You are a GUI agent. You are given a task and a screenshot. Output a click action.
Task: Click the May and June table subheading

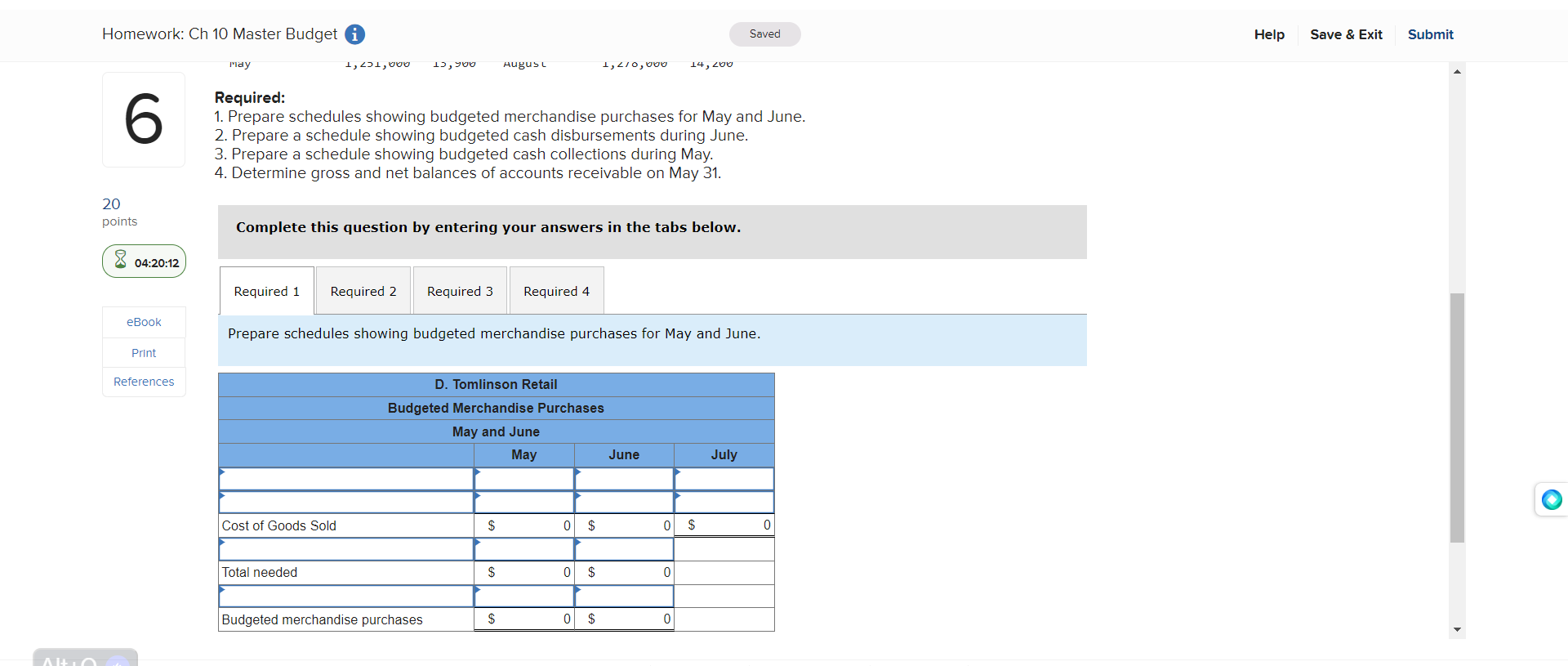[x=496, y=431]
